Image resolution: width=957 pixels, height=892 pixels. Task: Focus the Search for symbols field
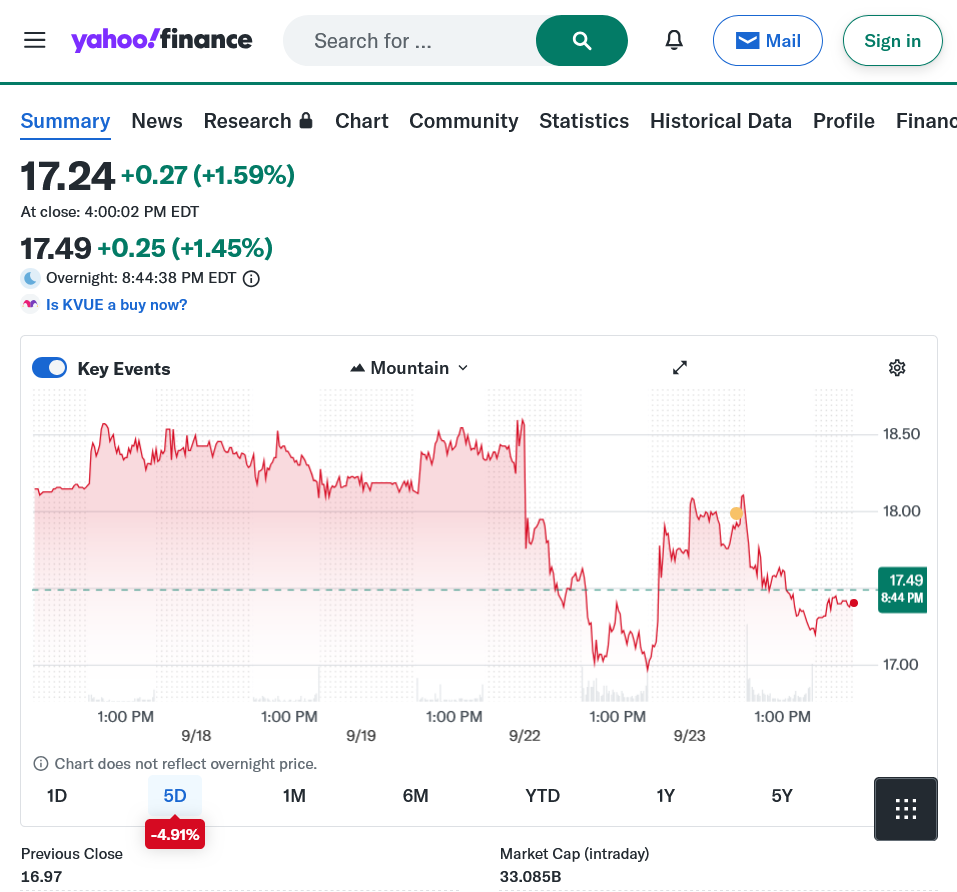[410, 41]
